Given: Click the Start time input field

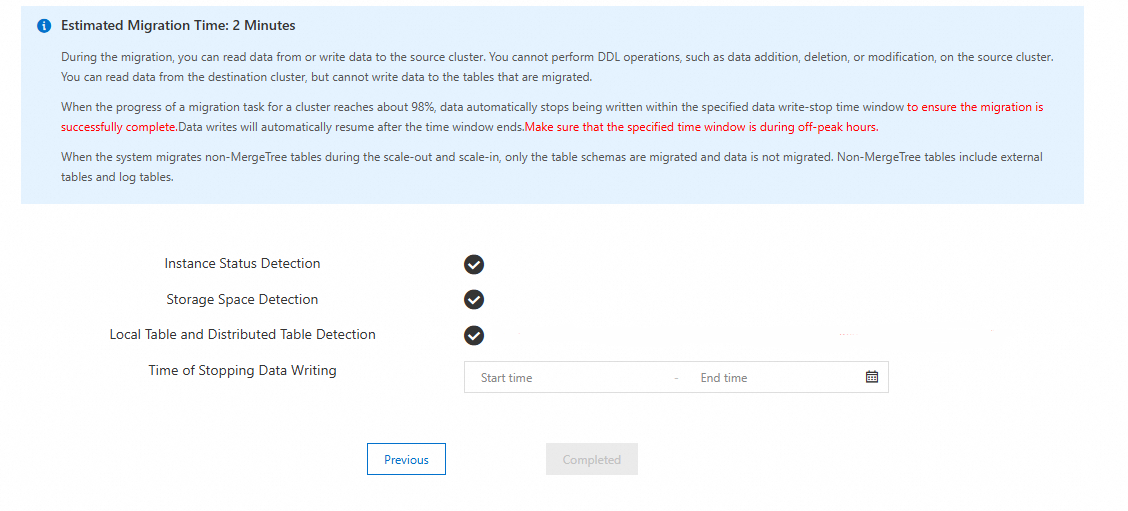Looking at the screenshot, I should tap(570, 378).
